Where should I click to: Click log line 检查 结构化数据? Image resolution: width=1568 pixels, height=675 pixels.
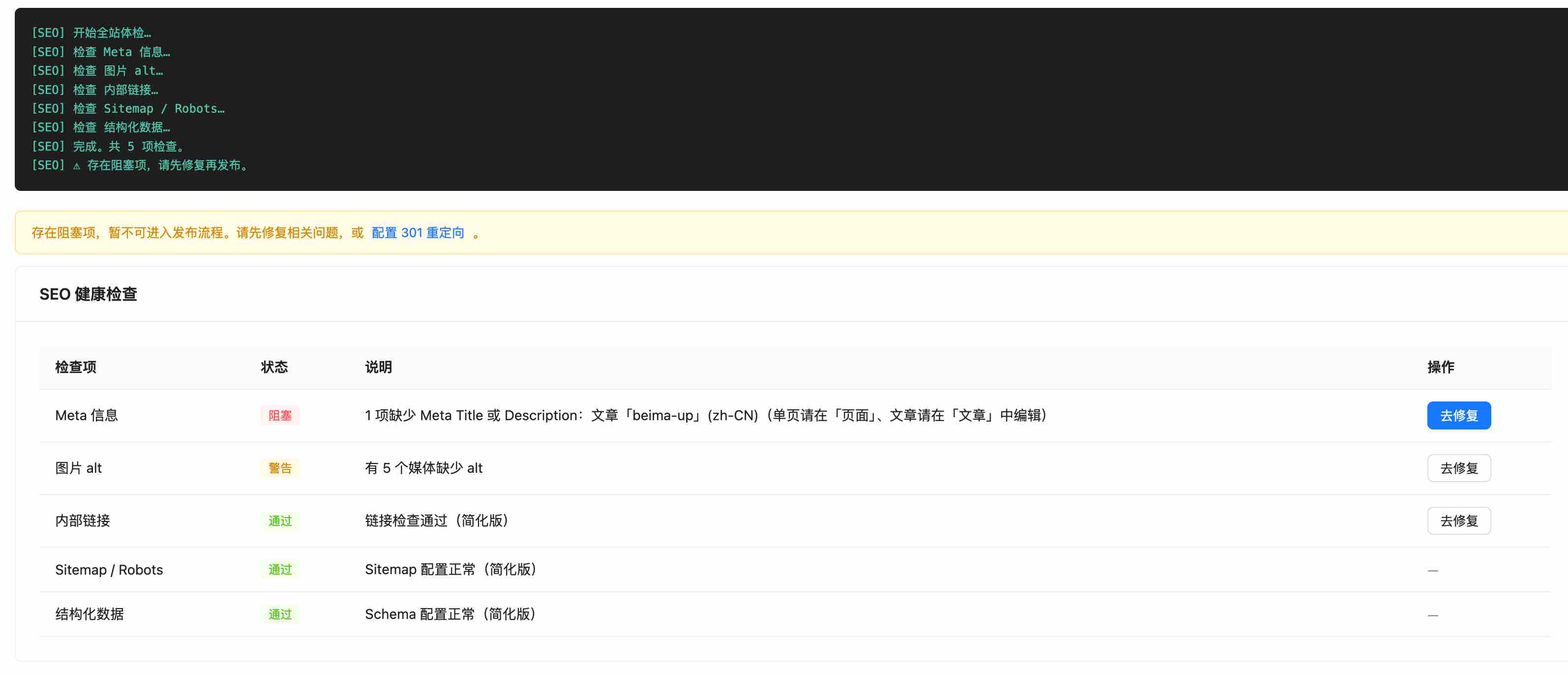[101, 127]
